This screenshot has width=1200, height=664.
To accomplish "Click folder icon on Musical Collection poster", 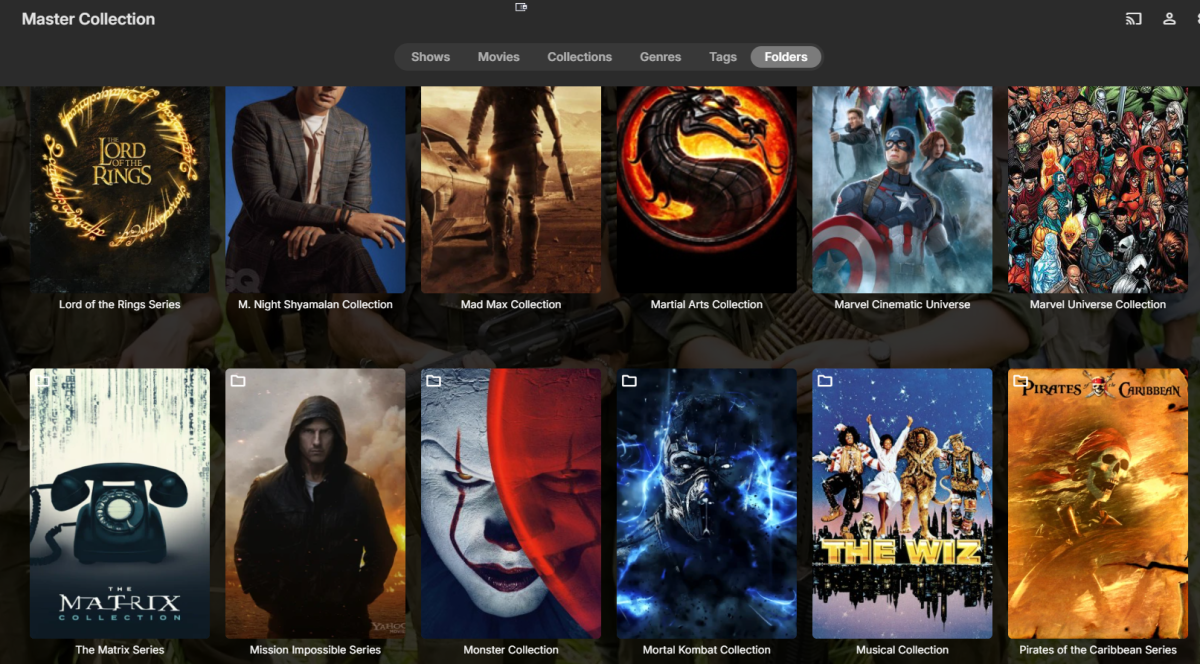I will click(825, 381).
